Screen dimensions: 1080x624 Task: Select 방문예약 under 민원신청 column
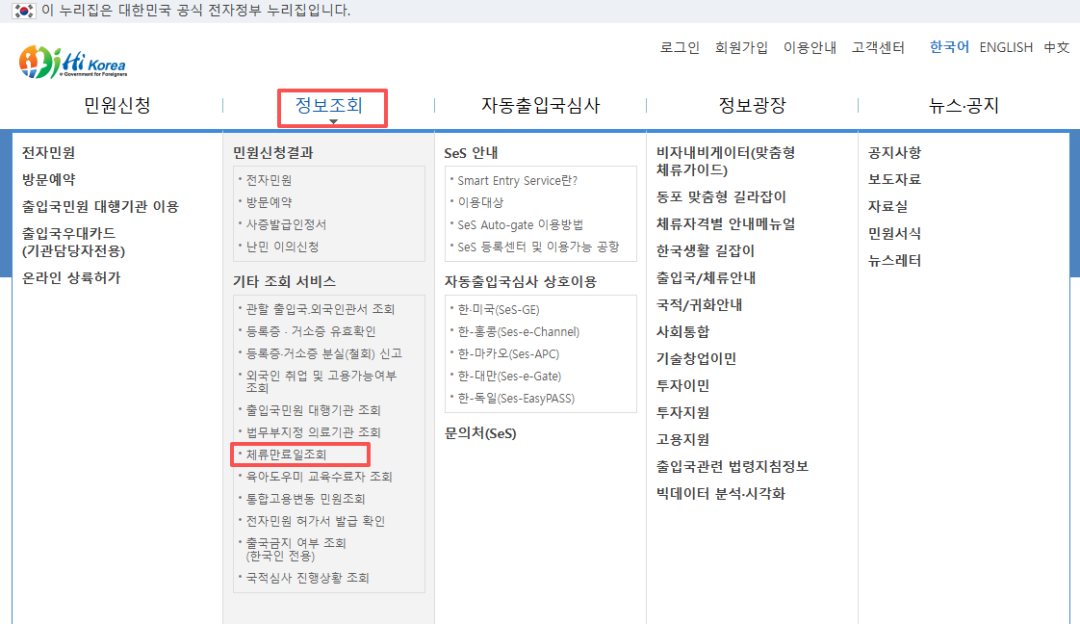point(48,179)
